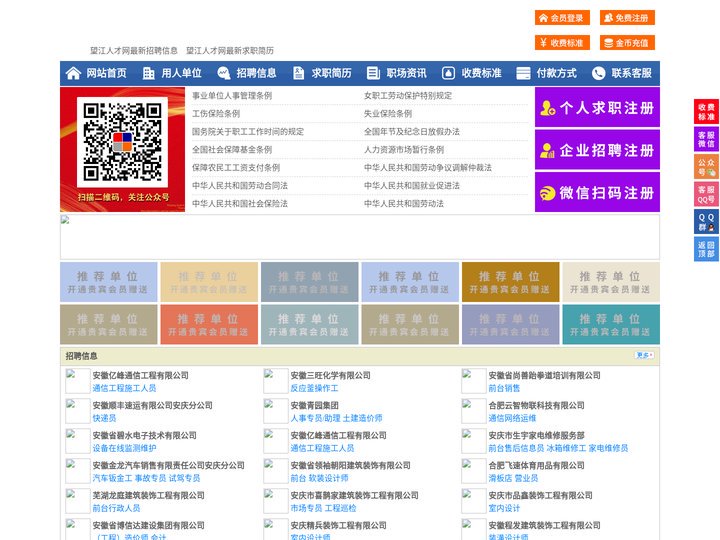Click the phone icon beside 联系客服

pos(598,73)
